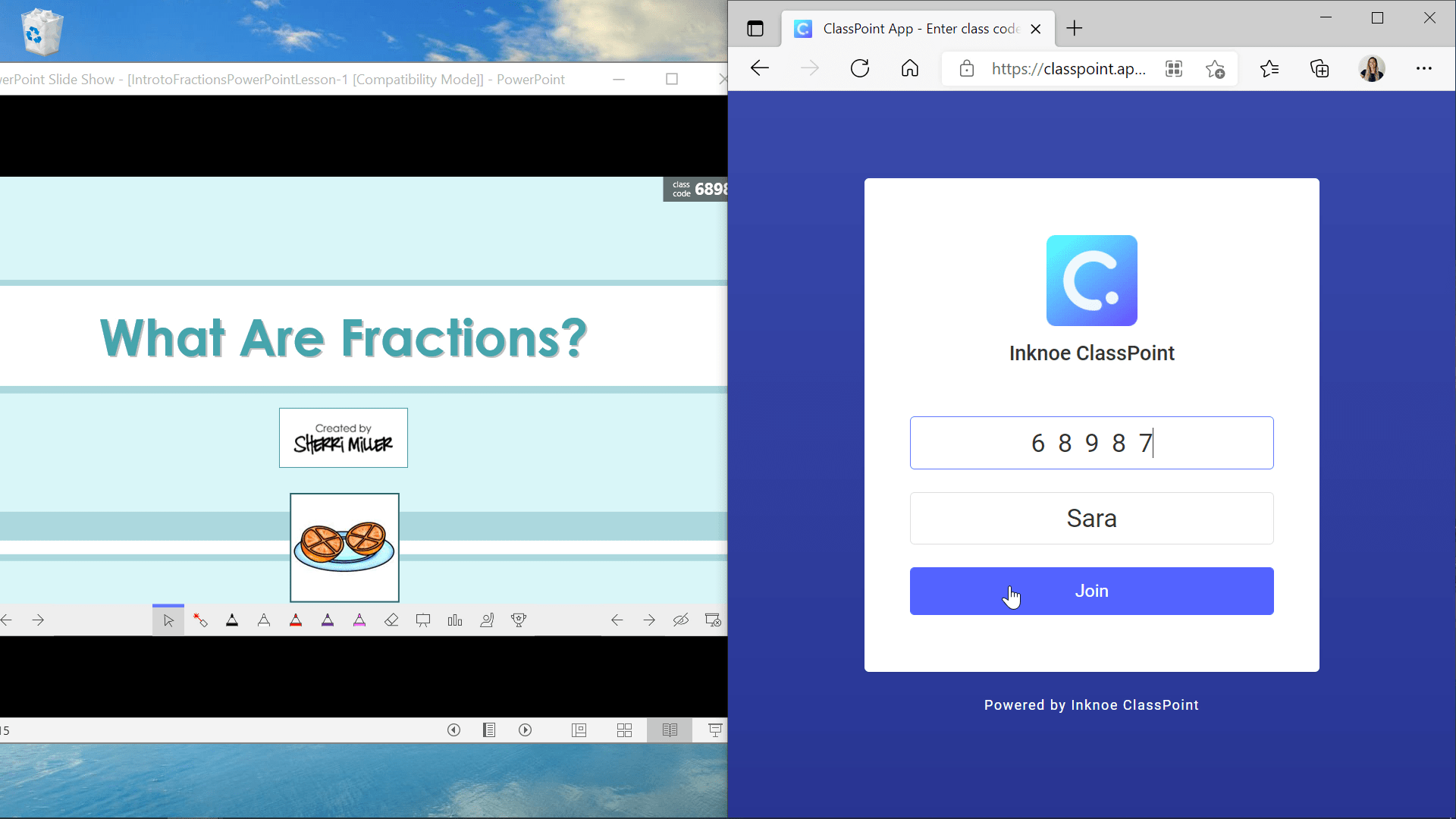Click the ClassPoint logo icon

click(x=1092, y=281)
